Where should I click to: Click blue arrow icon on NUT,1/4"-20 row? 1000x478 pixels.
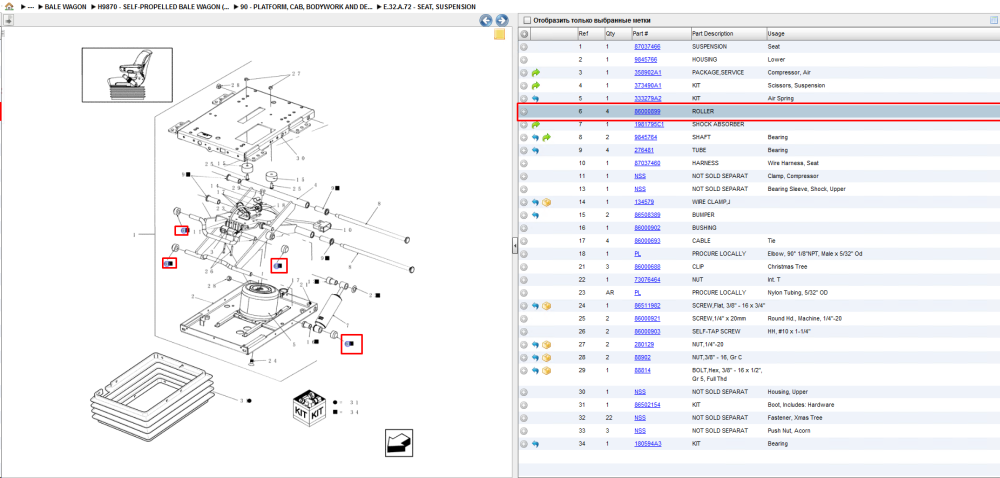536,345
